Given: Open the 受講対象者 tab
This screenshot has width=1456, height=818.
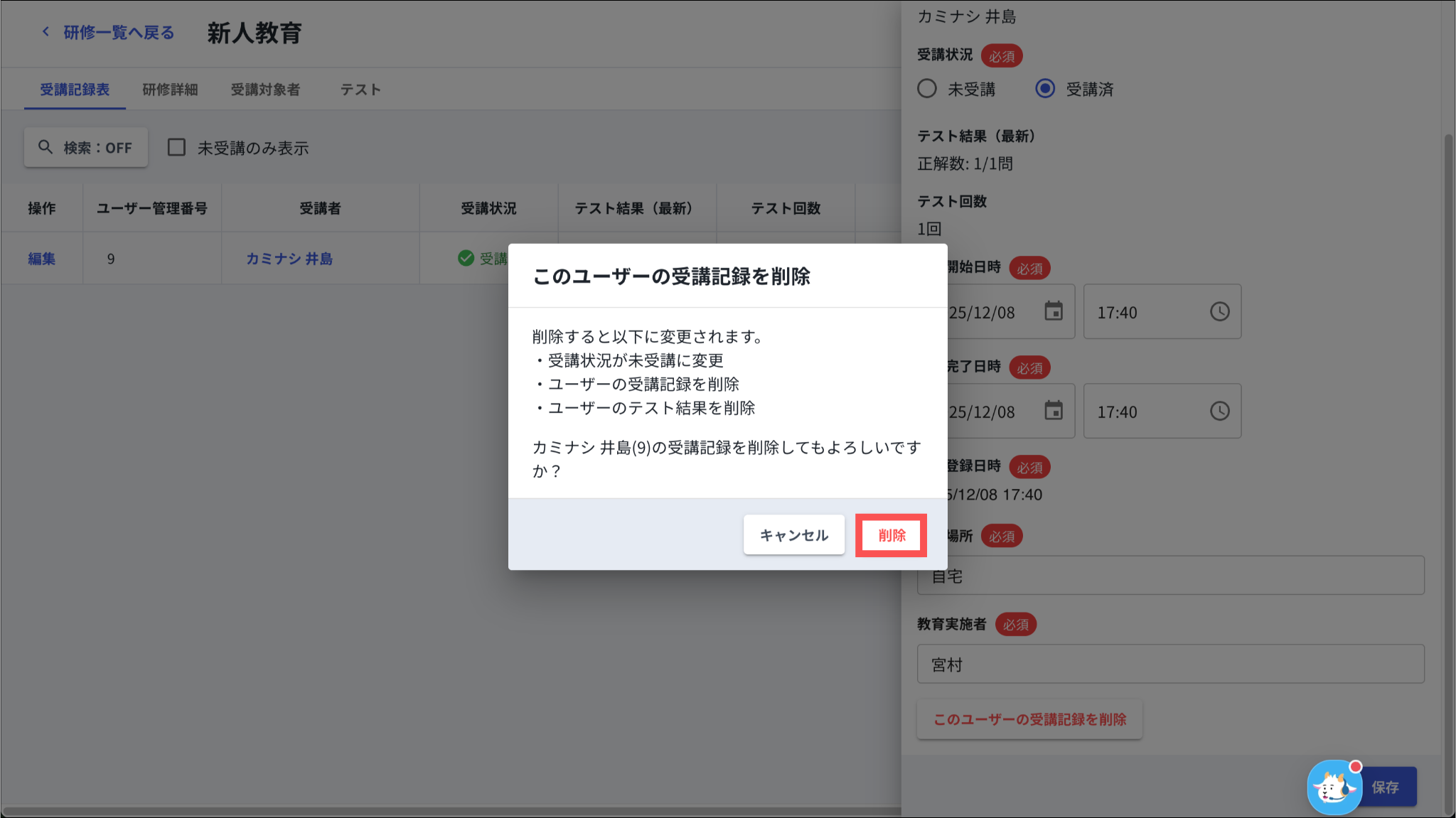Looking at the screenshot, I should 265,90.
